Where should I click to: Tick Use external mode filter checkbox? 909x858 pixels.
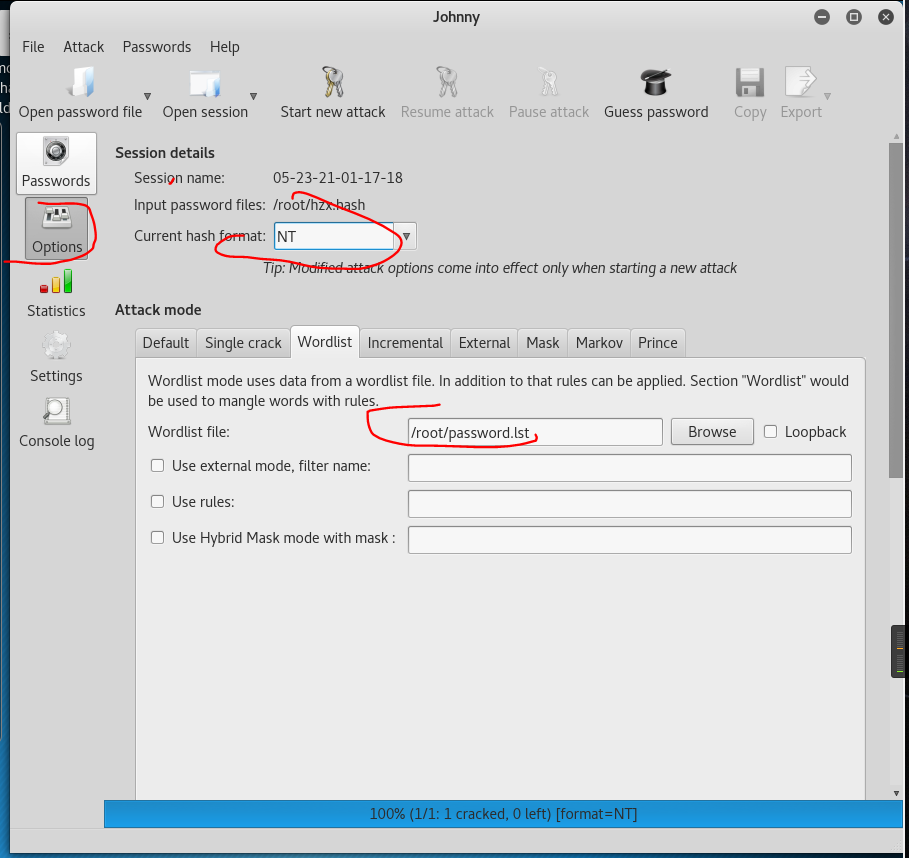157,466
